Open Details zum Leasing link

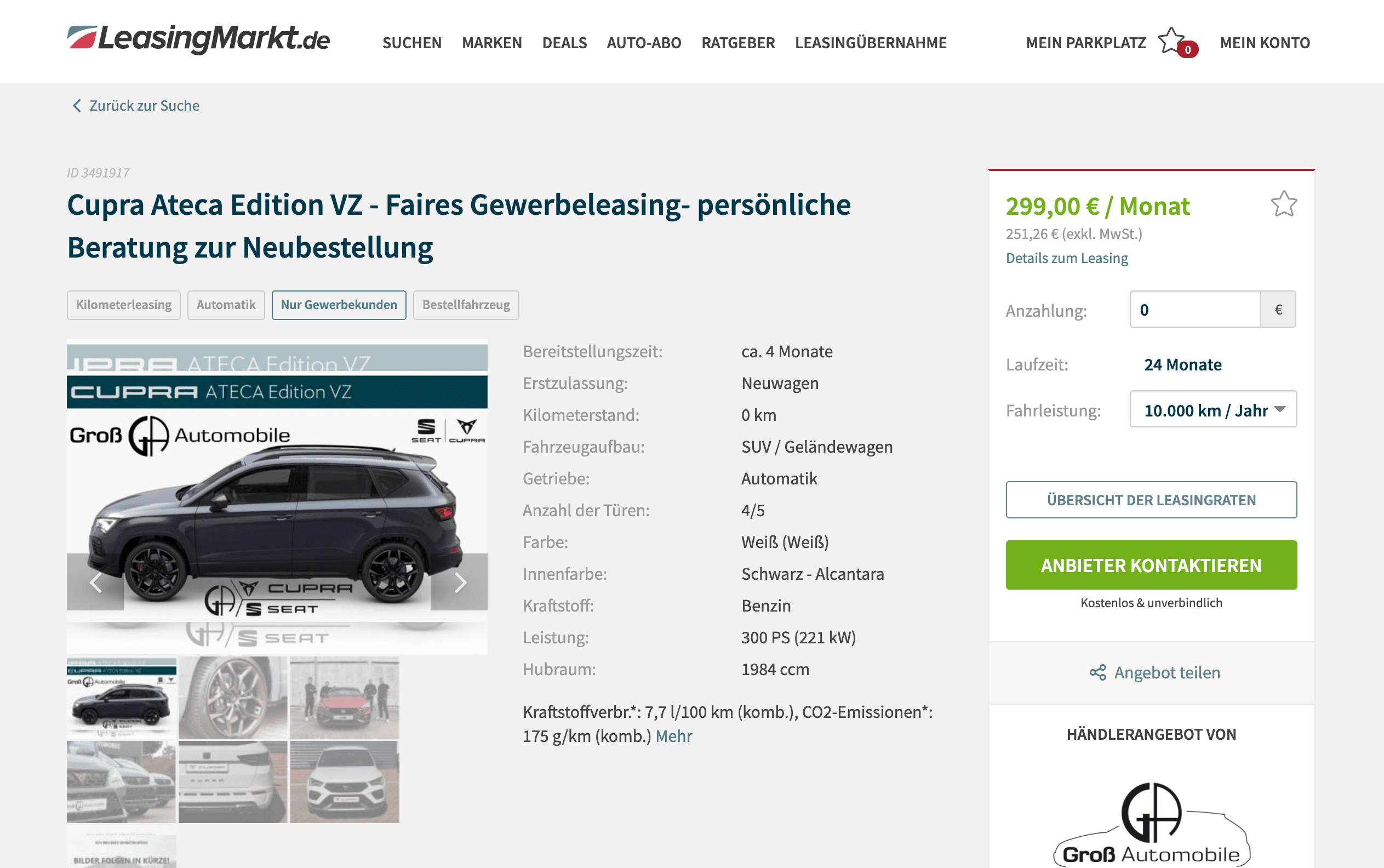(x=1067, y=258)
